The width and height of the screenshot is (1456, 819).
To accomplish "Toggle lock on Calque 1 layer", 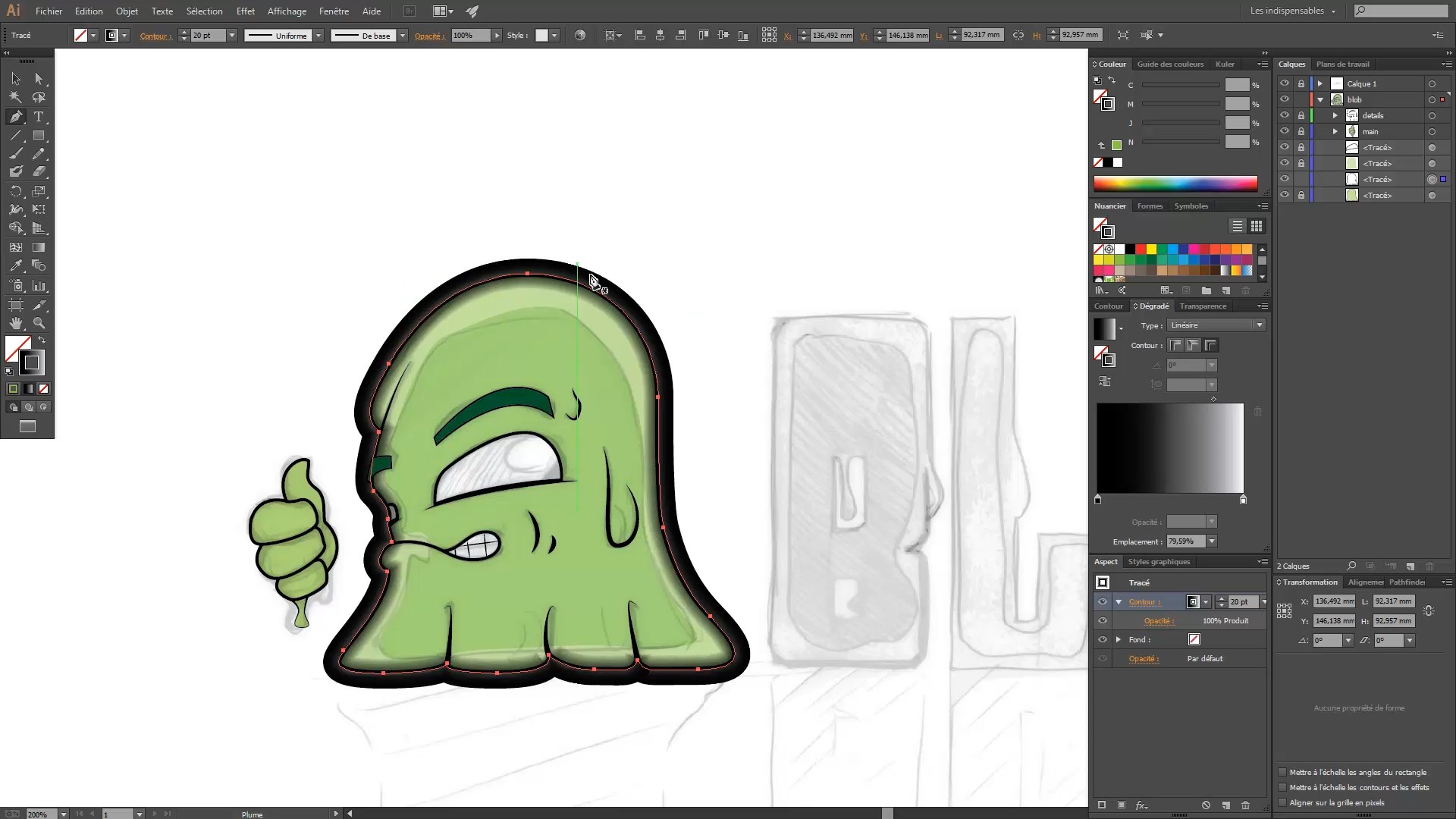I will pyautogui.click(x=1301, y=84).
